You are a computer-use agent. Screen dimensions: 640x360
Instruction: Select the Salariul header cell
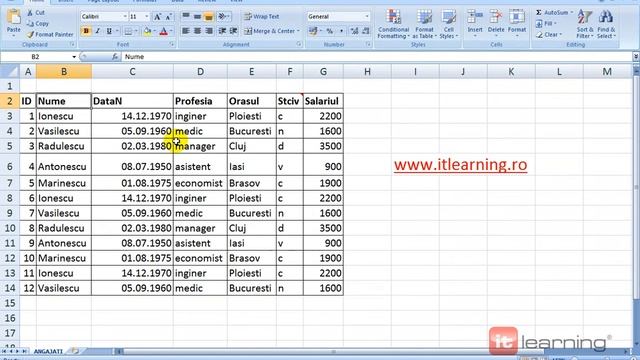[x=323, y=101]
